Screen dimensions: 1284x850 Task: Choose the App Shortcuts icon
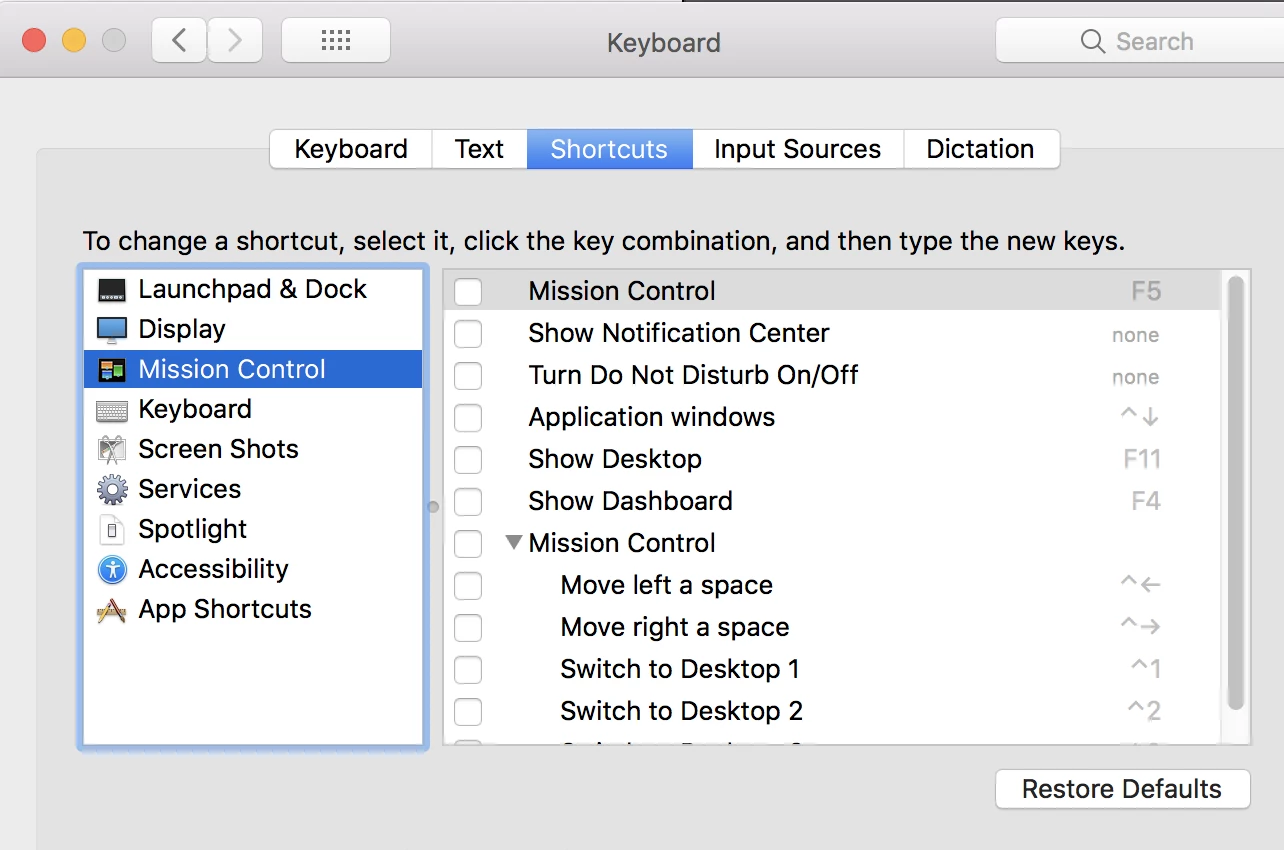(x=112, y=610)
